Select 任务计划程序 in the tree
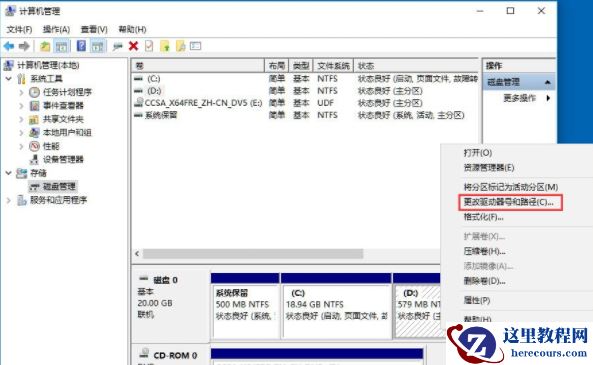 (x=67, y=92)
